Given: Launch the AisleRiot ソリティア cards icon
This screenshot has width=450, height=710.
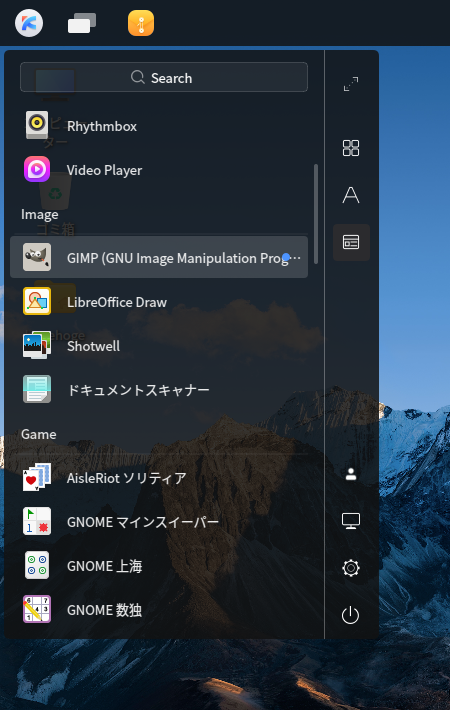Looking at the screenshot, I should pos(37,477).
